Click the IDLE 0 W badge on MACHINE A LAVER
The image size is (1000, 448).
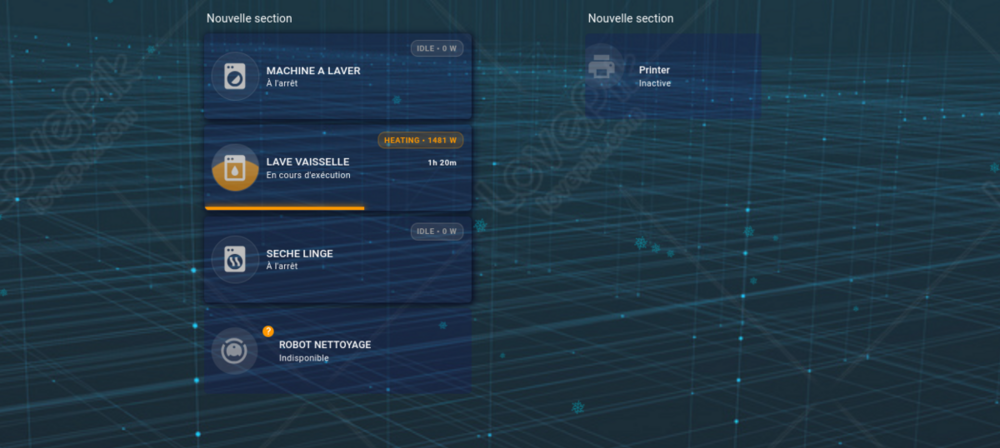tap(437, 49)
